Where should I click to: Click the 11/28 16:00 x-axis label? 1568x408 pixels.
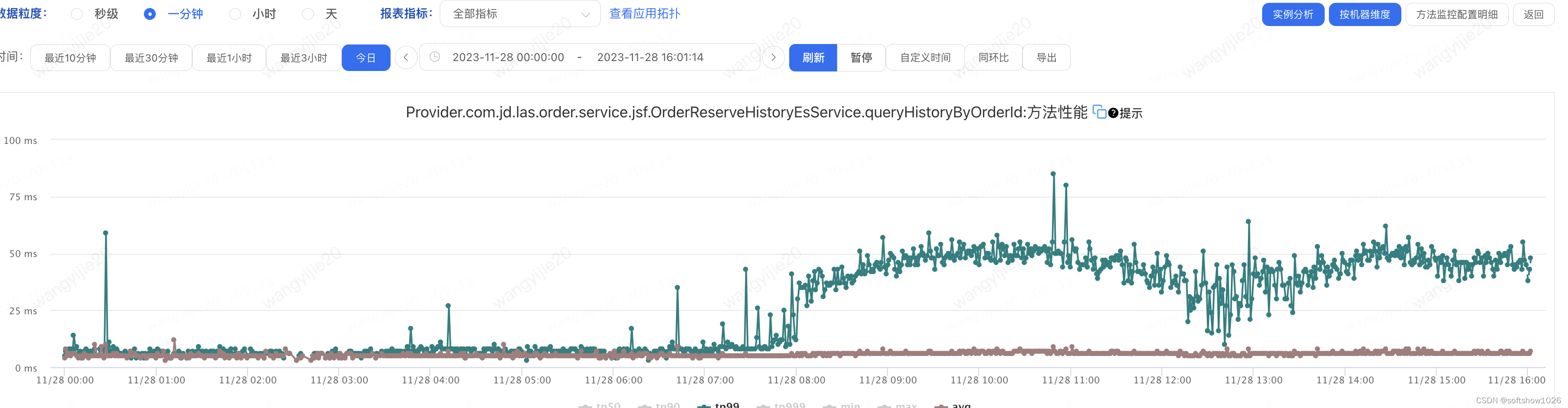tap(1516, 380)
